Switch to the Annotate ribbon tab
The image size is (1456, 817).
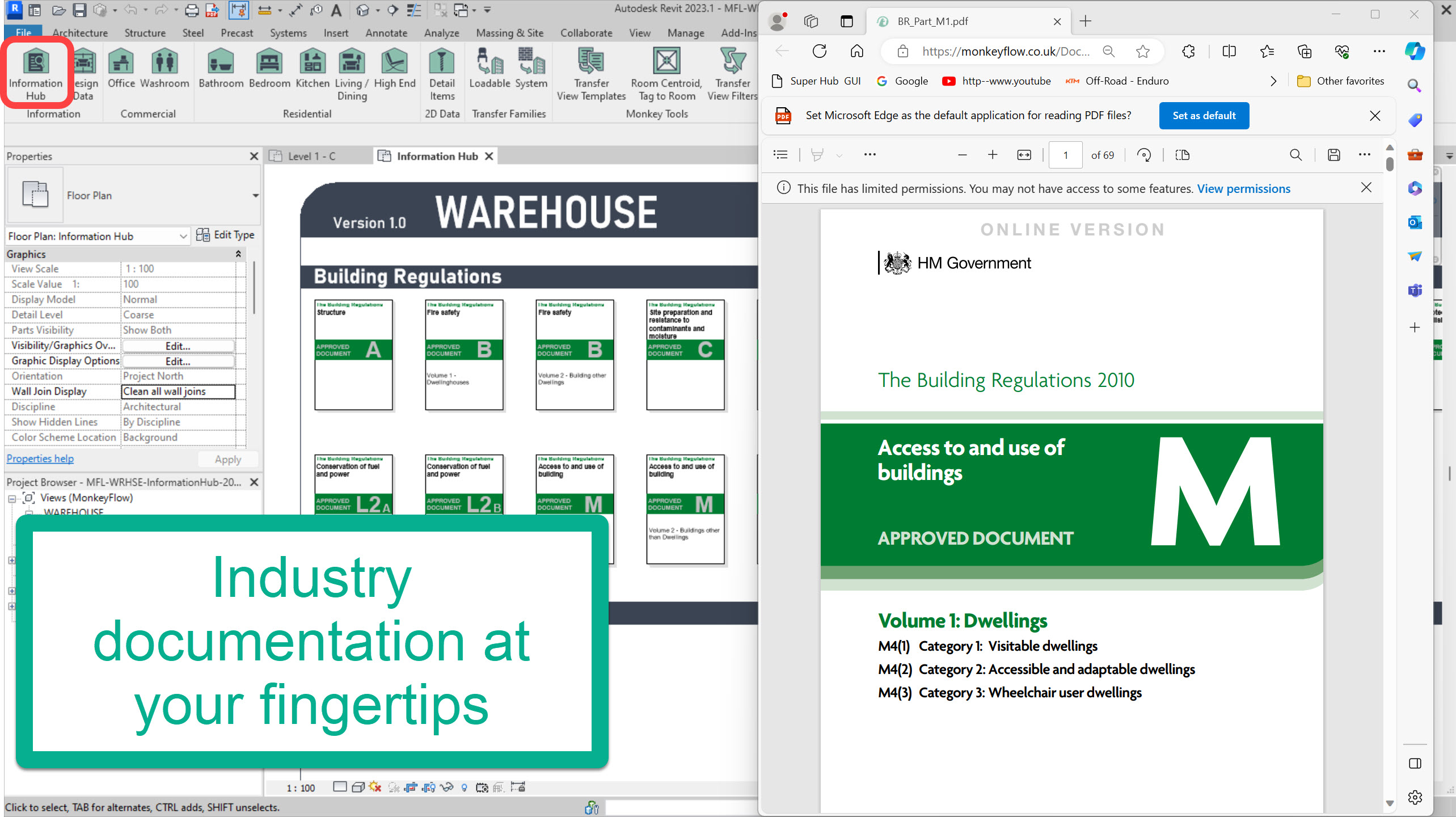pyautogui.click(x=386, y=33)
